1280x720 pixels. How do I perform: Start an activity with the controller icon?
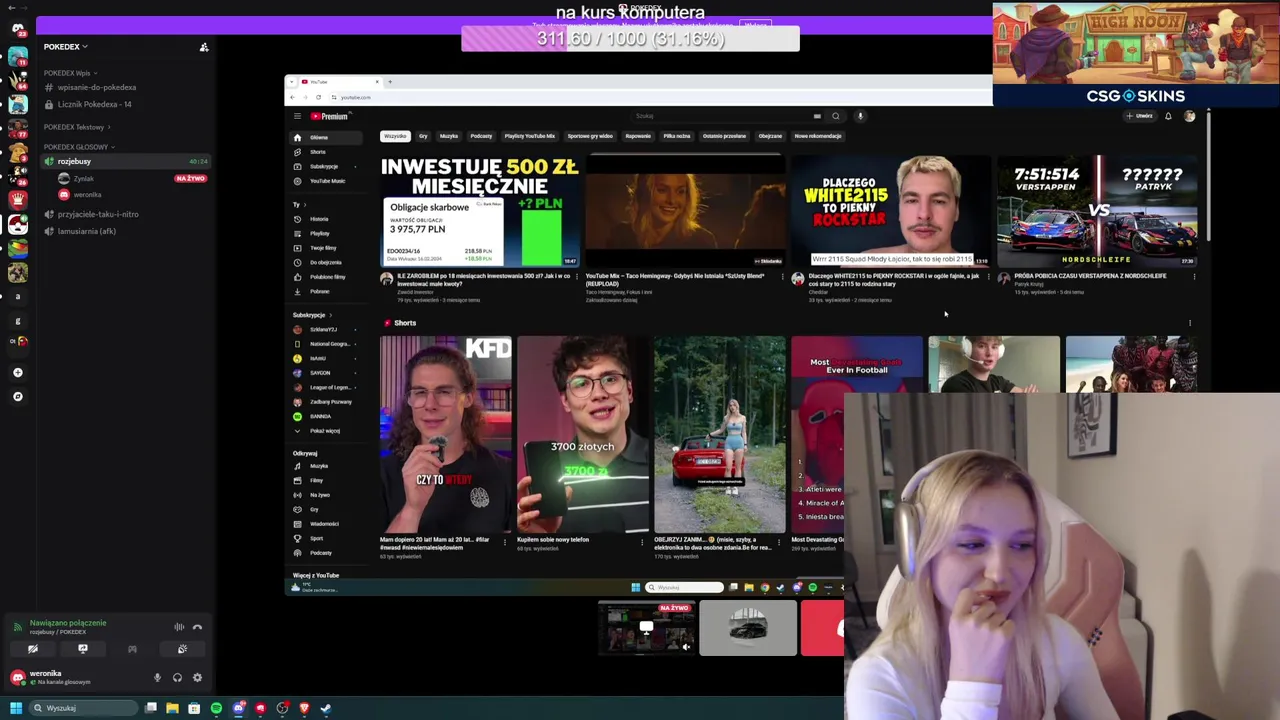132,649
